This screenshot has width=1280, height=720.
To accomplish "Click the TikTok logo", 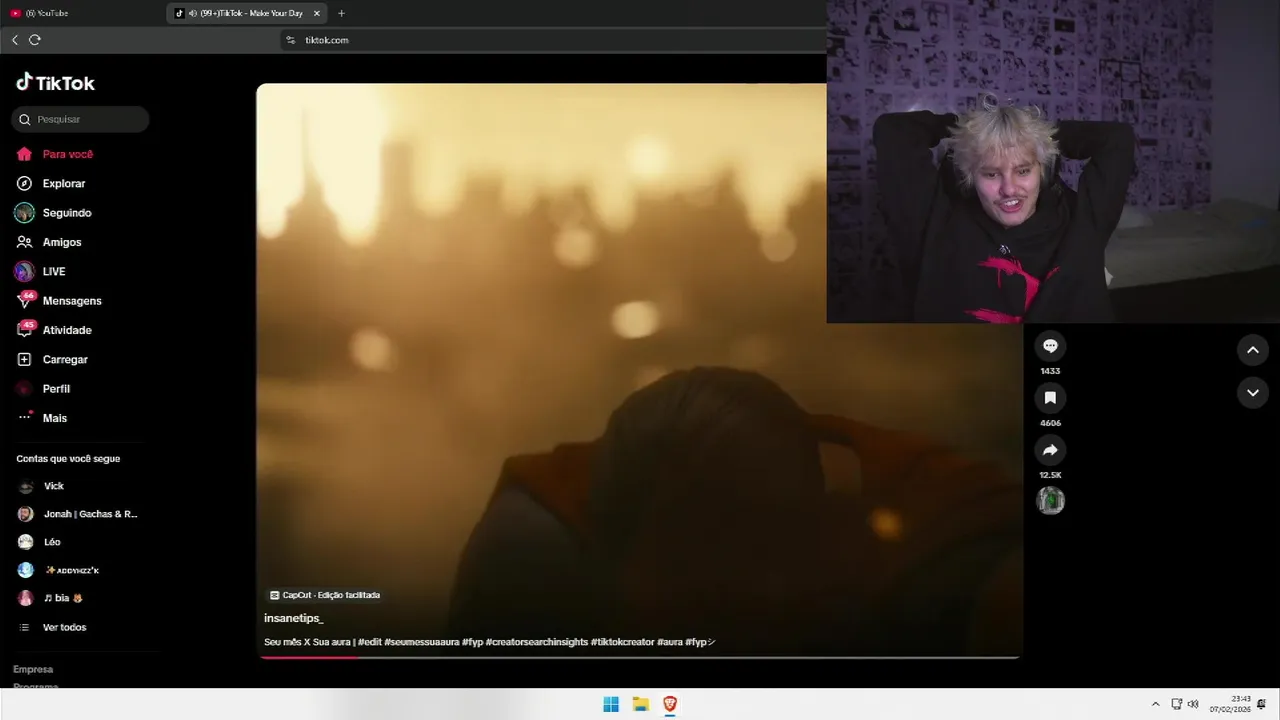I will point(55,83).
